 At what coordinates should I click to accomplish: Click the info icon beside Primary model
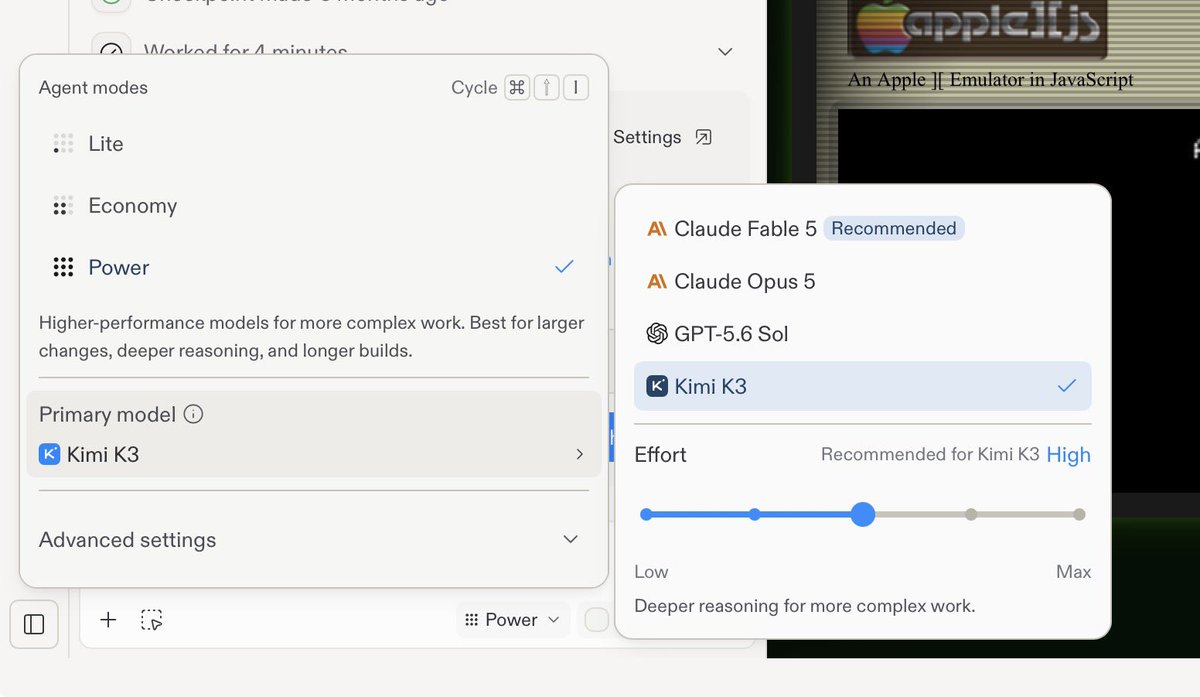[x=194, y=414]
